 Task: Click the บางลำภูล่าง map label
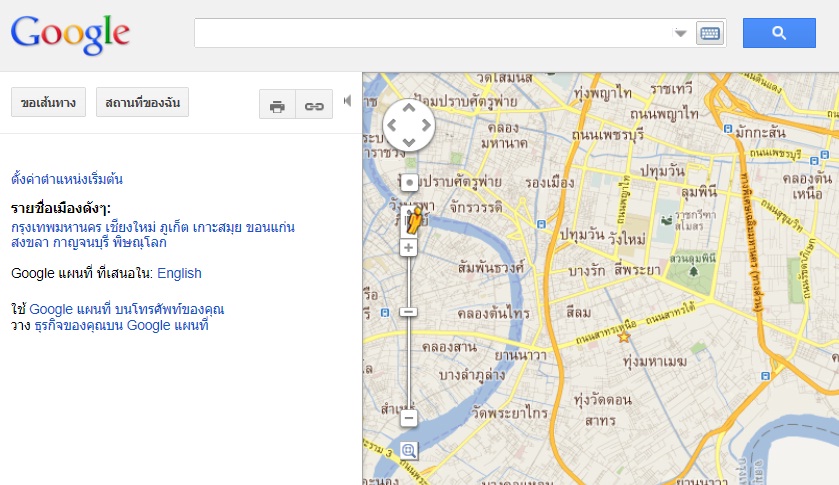472,375
